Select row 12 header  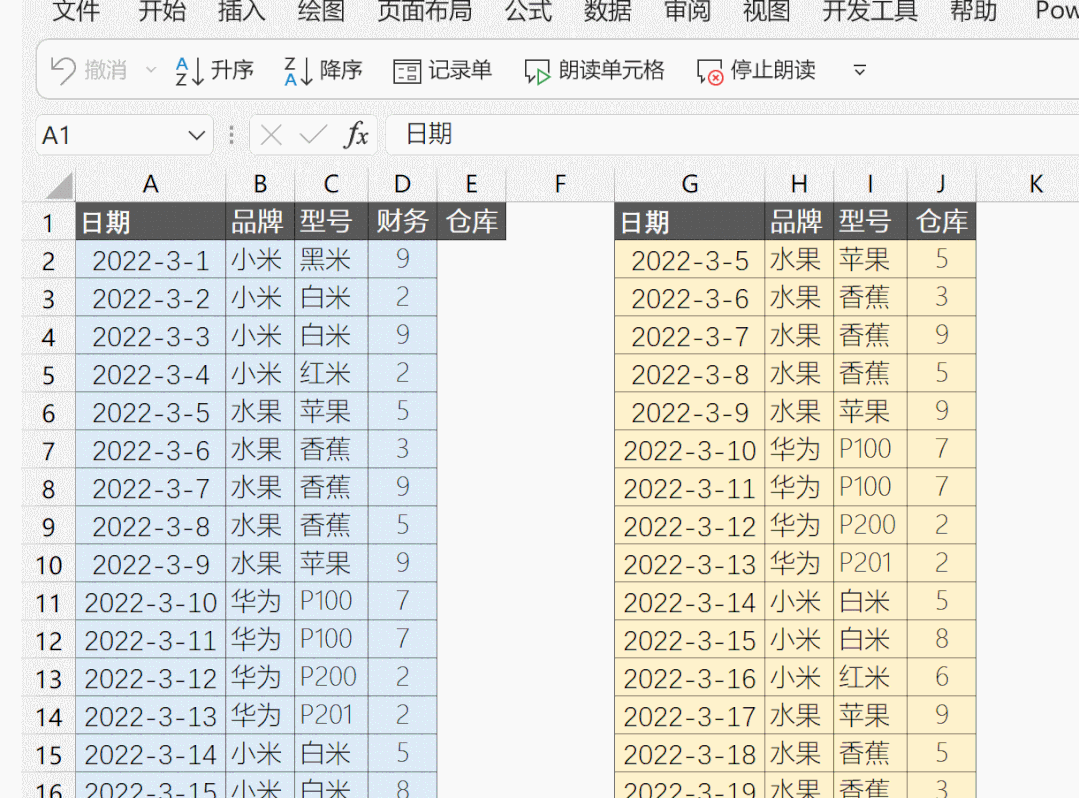pos(48,640)
